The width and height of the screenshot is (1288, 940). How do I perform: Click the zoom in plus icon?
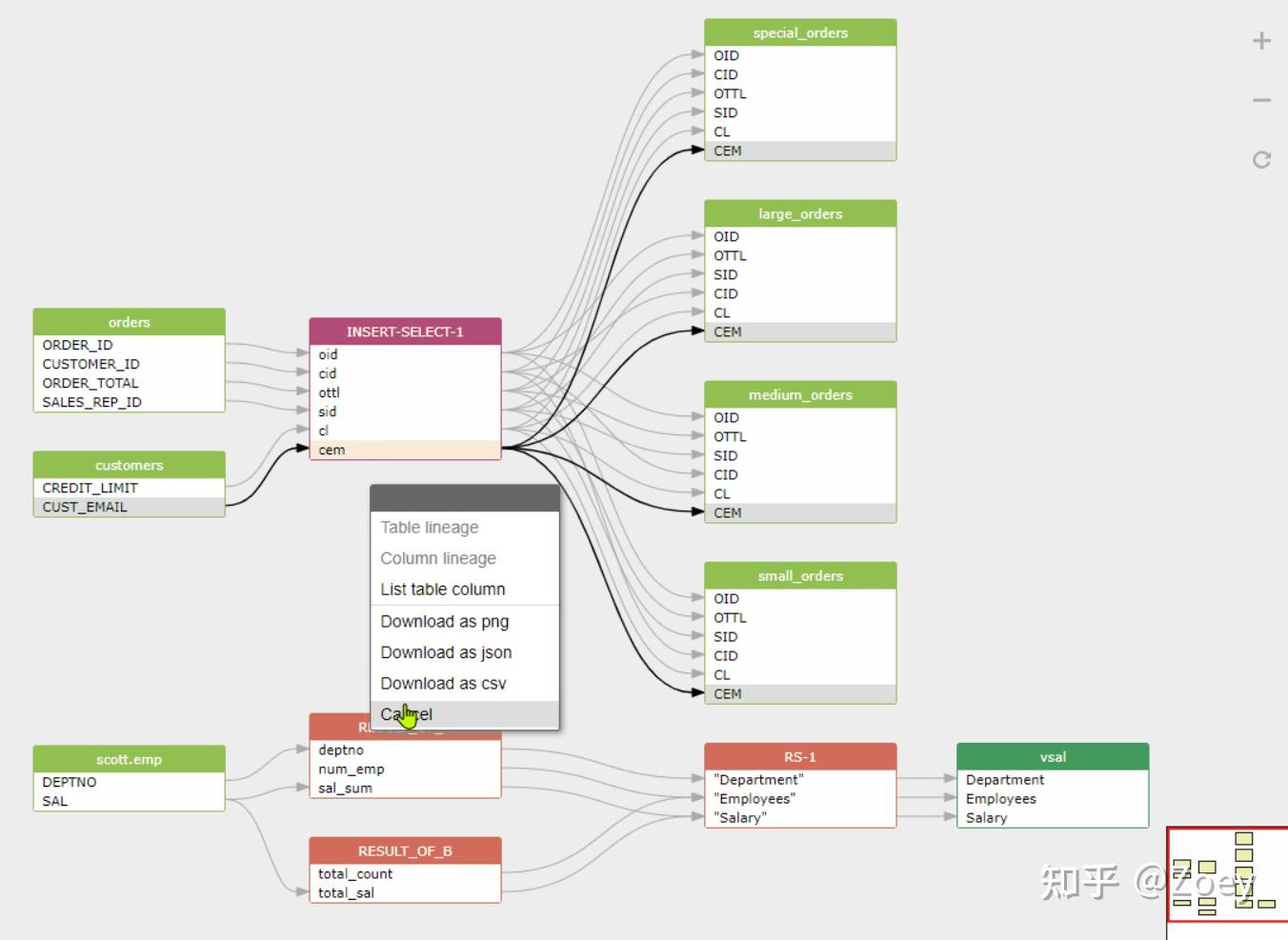point(1260,40)
